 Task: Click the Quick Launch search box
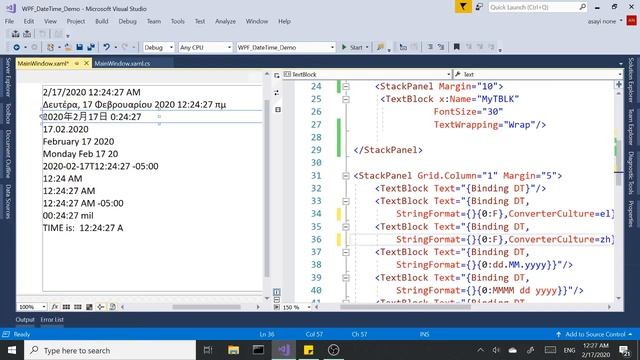(538, 7)
